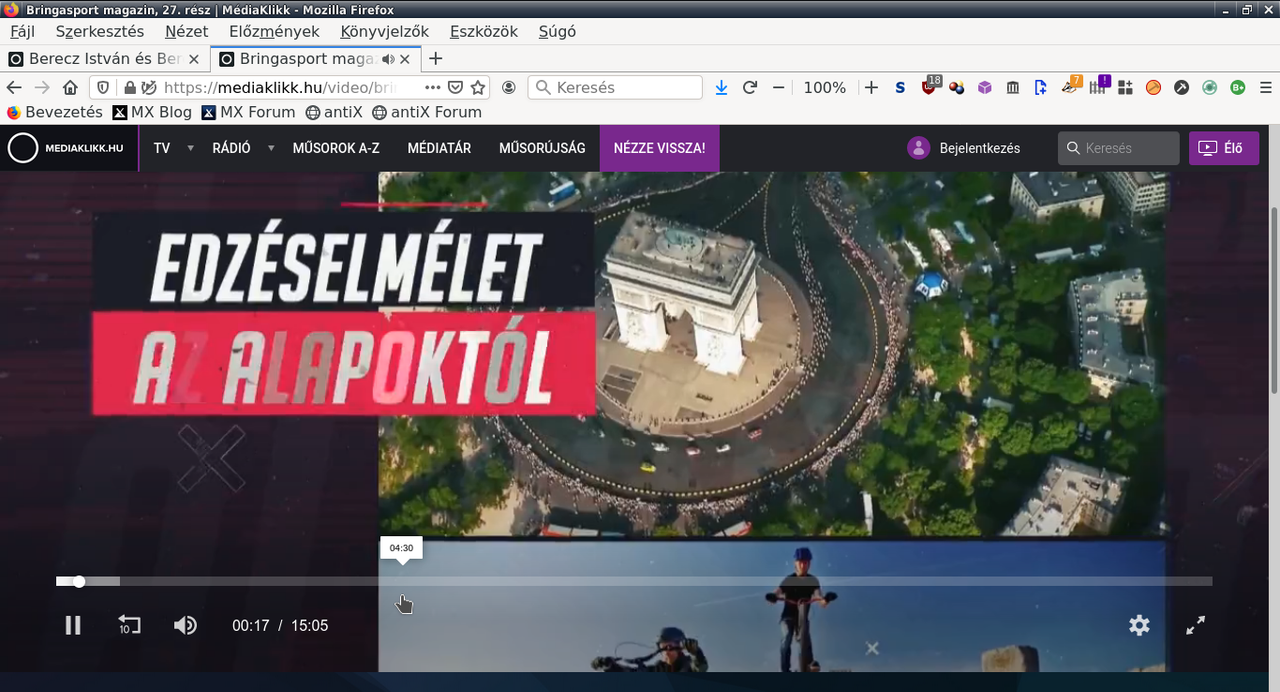Click the video progress bar playhead
The width and height of the screenshot is (1280, 692).
[x=79, y=581]
